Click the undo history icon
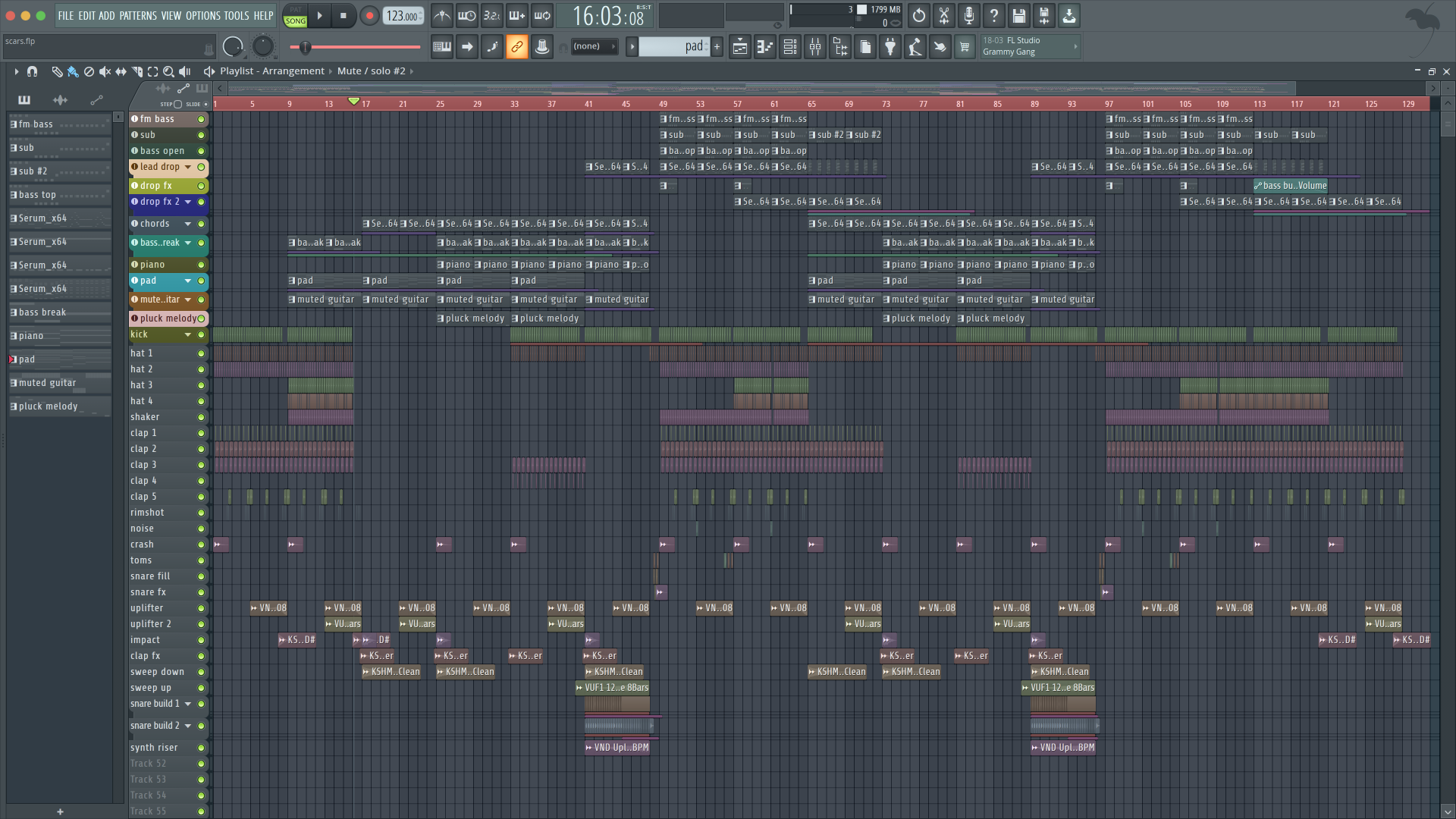Screen dimensions: 1456x819 pyautogui.click(x=918, y=15)
